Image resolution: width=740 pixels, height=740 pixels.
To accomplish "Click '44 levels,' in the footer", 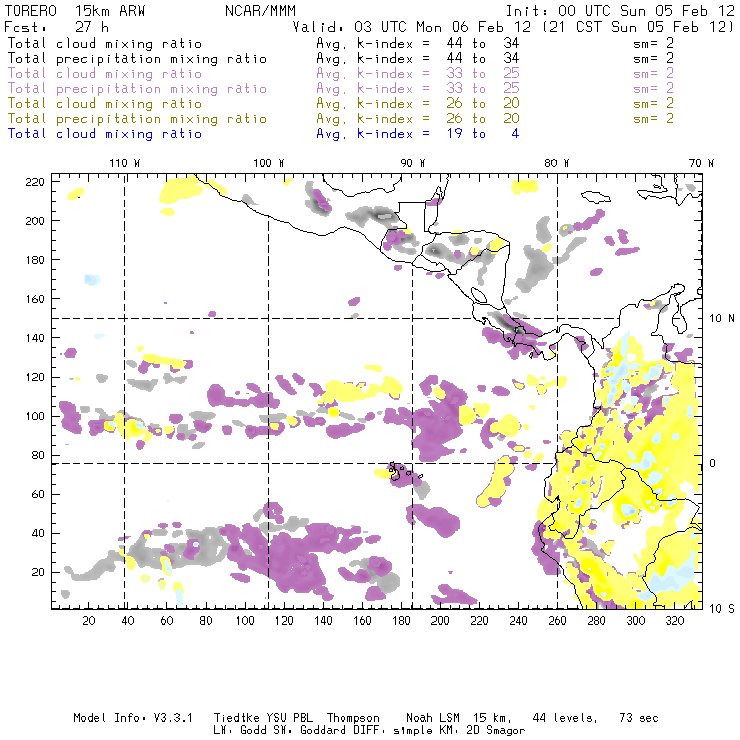I will pyautogui.click(x=565, y=718).
